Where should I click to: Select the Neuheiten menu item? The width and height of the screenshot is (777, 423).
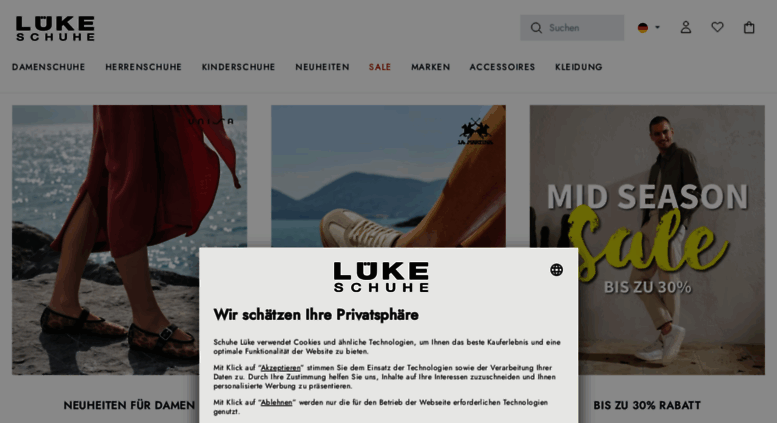pos(323,67)
